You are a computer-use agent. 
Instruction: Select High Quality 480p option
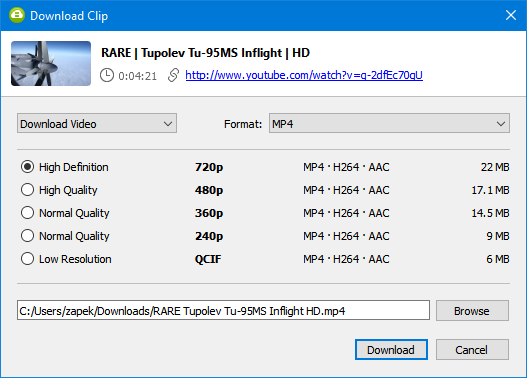click(x=27, y=190)
